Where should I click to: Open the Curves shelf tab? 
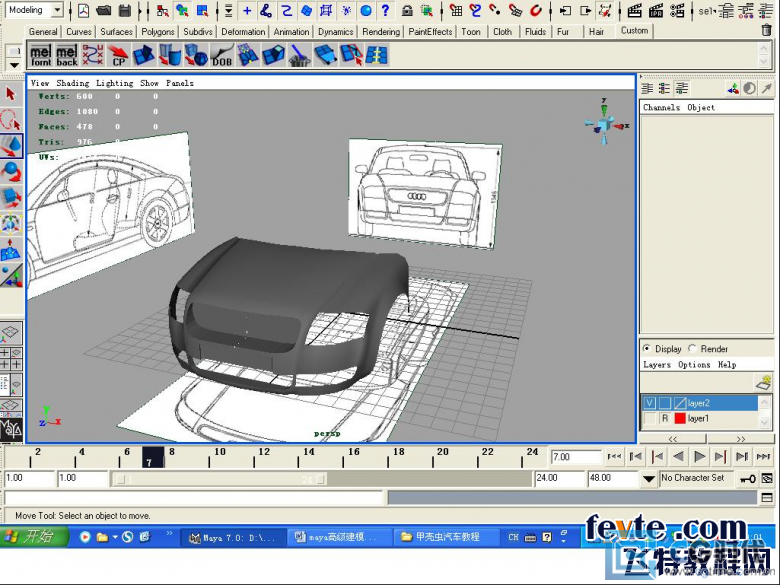(x=79, y=32)
